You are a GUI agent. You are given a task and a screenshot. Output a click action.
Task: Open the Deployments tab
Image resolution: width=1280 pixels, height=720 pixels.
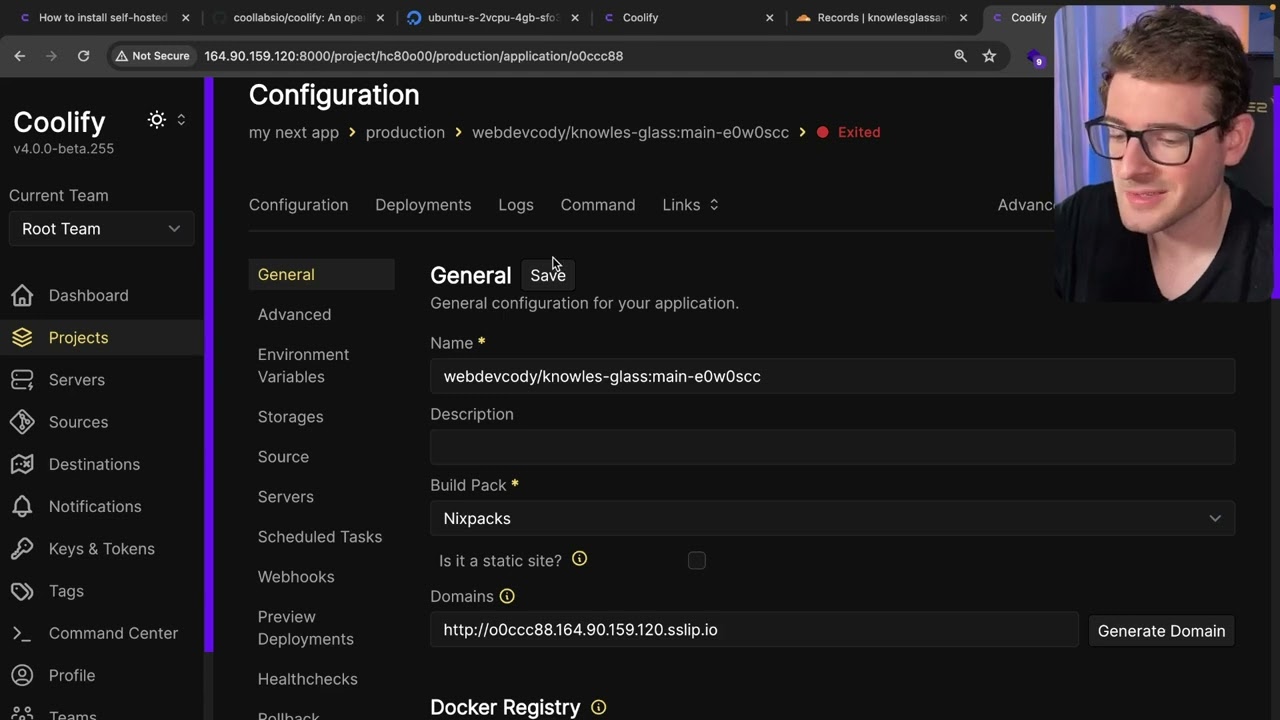click(x=423, y=204)
